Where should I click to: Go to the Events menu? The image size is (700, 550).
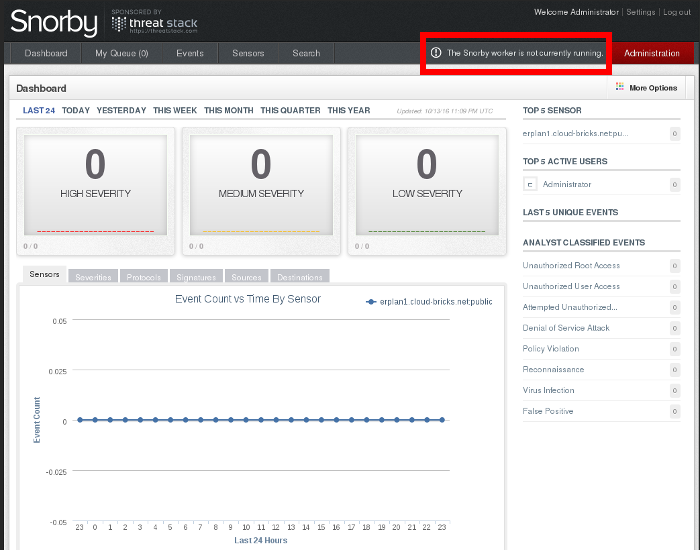pos(190,53)
